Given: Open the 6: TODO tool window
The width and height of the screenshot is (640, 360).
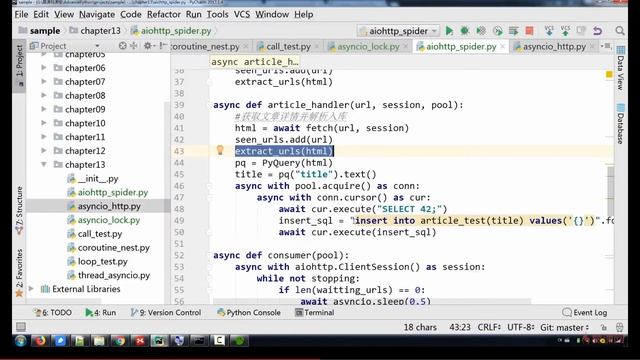Looking at the screenshot, I should point(53,313).
